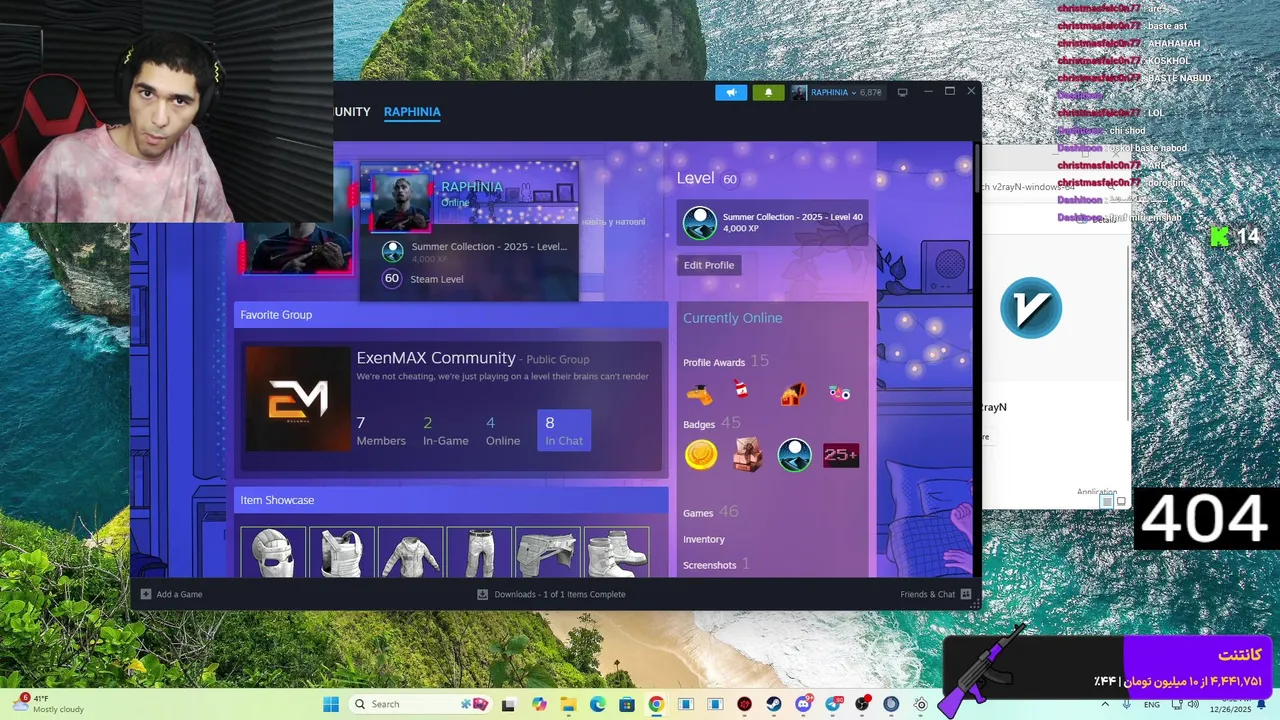Select the golden hand profile award icon

click(700, 394)
